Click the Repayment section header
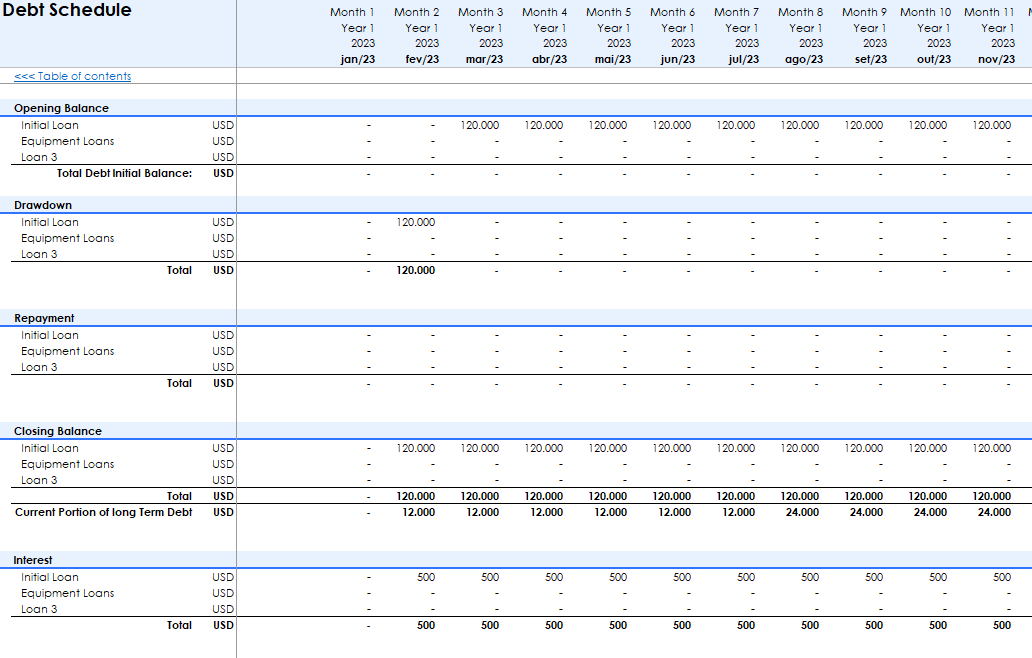The height and width of the screenshot is (658, 1032). (x=44, y=318)
